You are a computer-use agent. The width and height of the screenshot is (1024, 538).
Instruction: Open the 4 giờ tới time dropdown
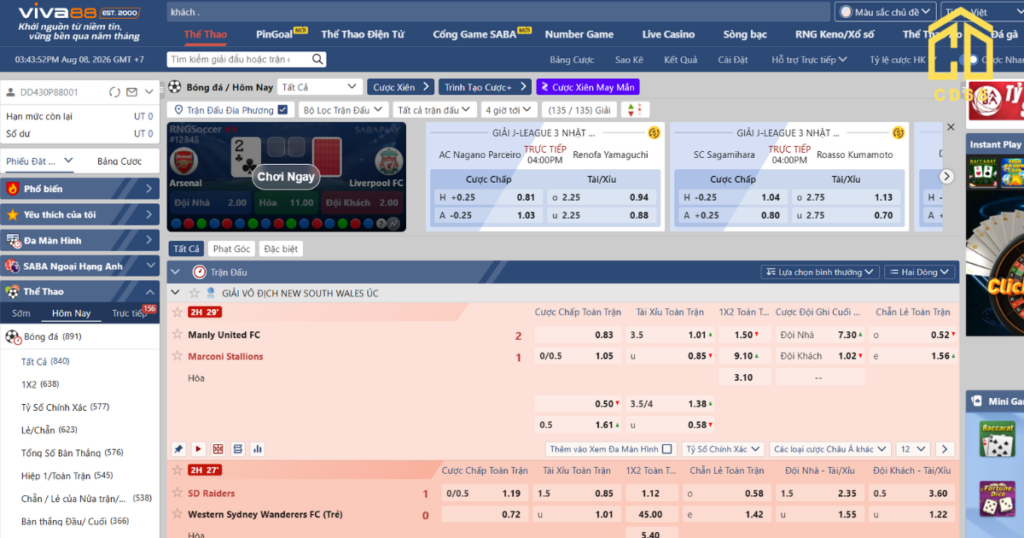coord(508,110)
